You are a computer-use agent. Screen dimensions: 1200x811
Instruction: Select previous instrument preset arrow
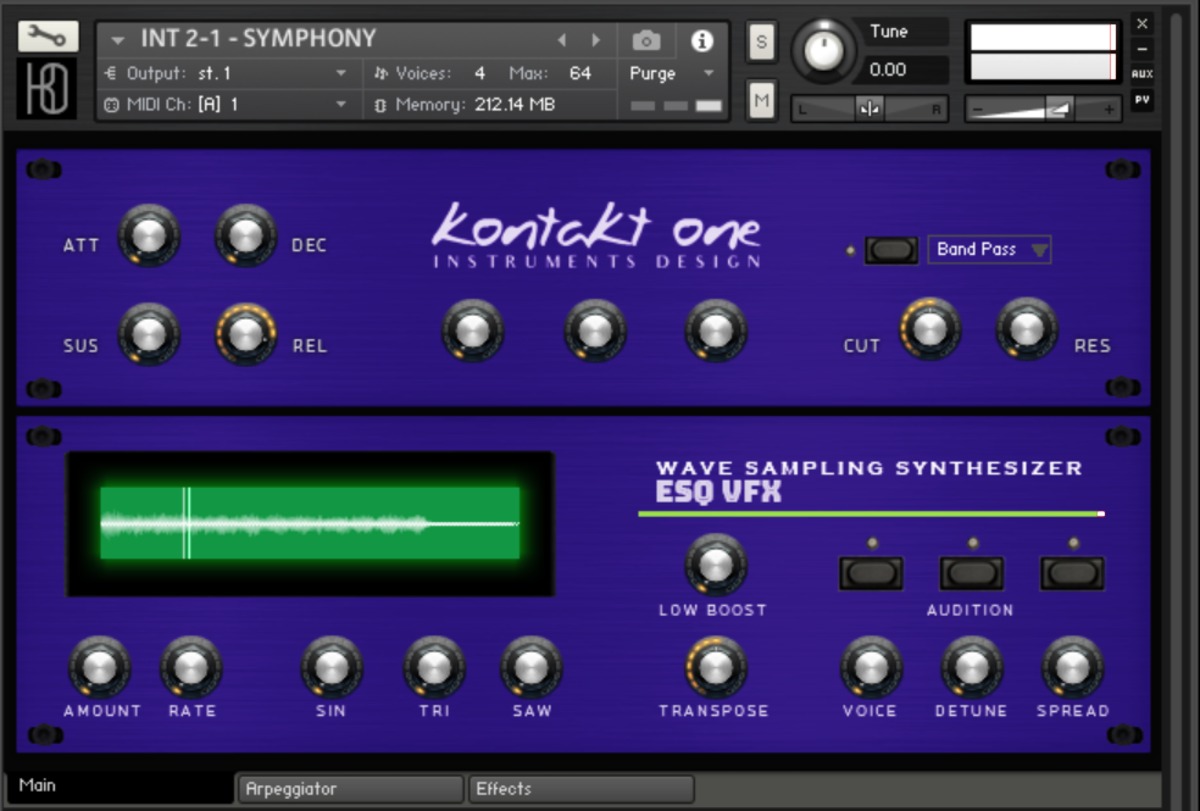pos(561,40)
